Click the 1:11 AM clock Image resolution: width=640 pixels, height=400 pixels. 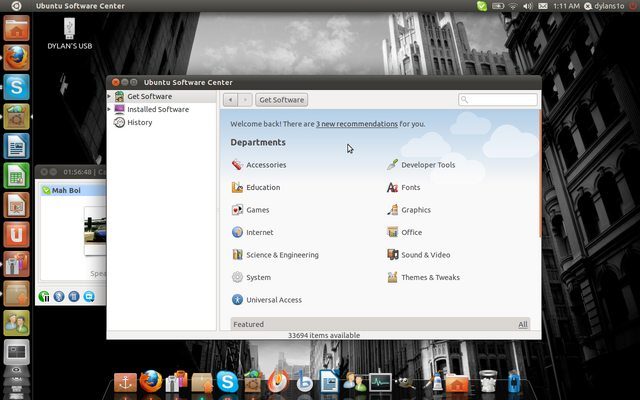pos(566,6)
